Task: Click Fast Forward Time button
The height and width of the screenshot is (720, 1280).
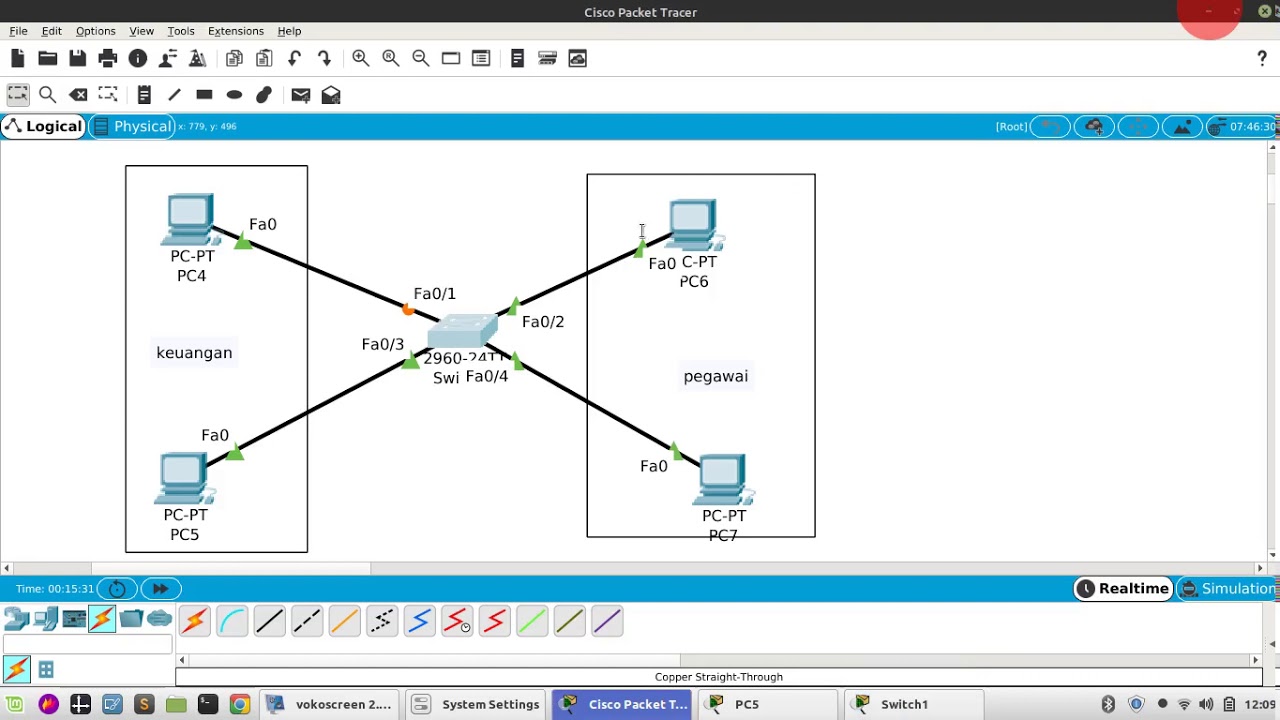Action: tap(160, 589)
